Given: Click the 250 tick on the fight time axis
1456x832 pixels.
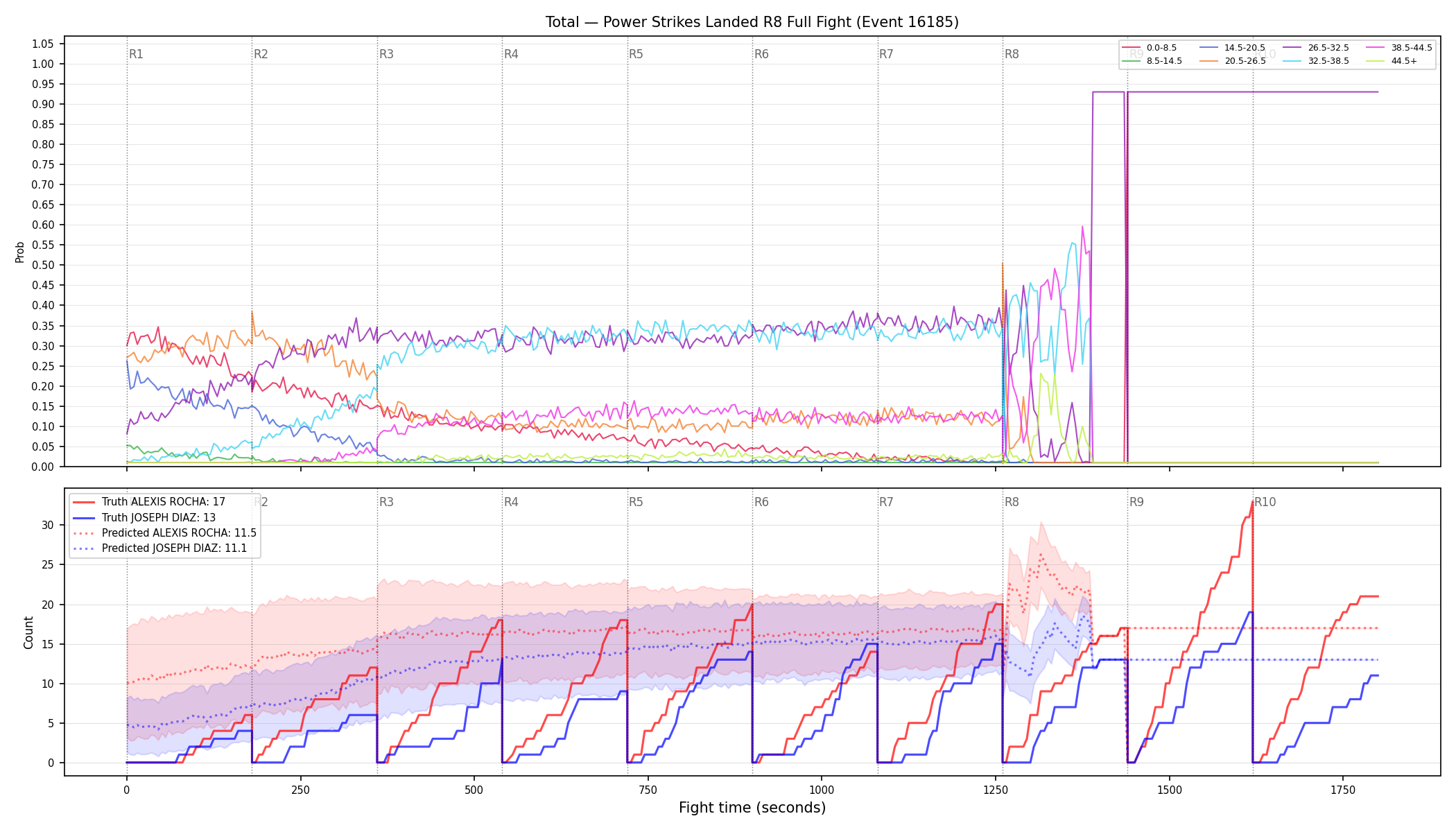Looking at the screenshot, I should [300, 790].
